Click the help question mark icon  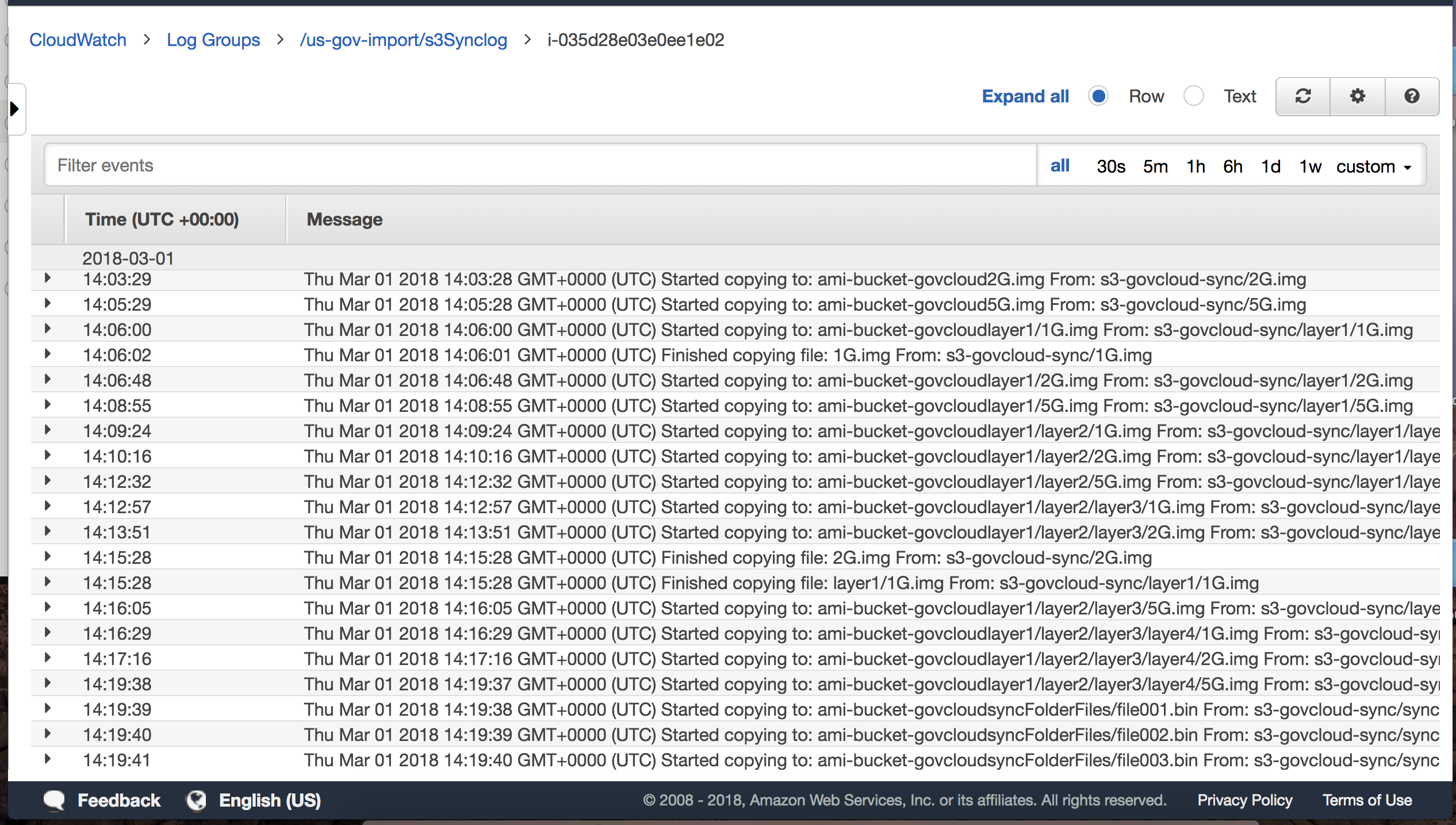click(x=1412, y=96)
